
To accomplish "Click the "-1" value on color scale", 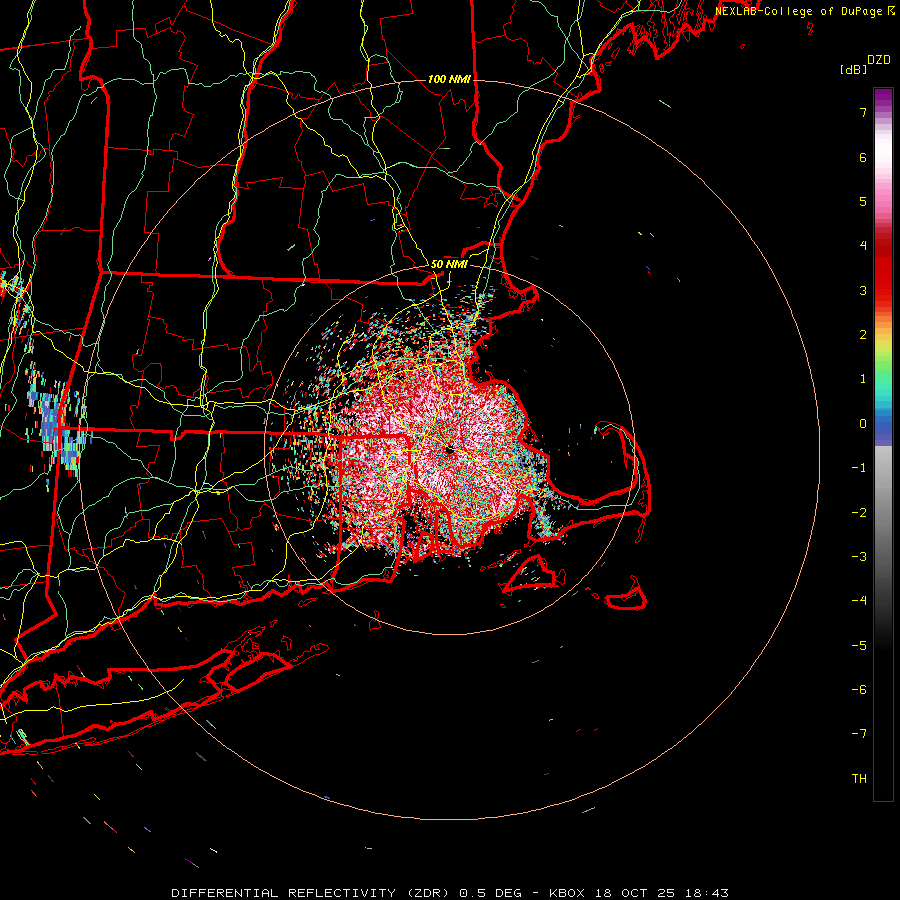I will [859, 468].
